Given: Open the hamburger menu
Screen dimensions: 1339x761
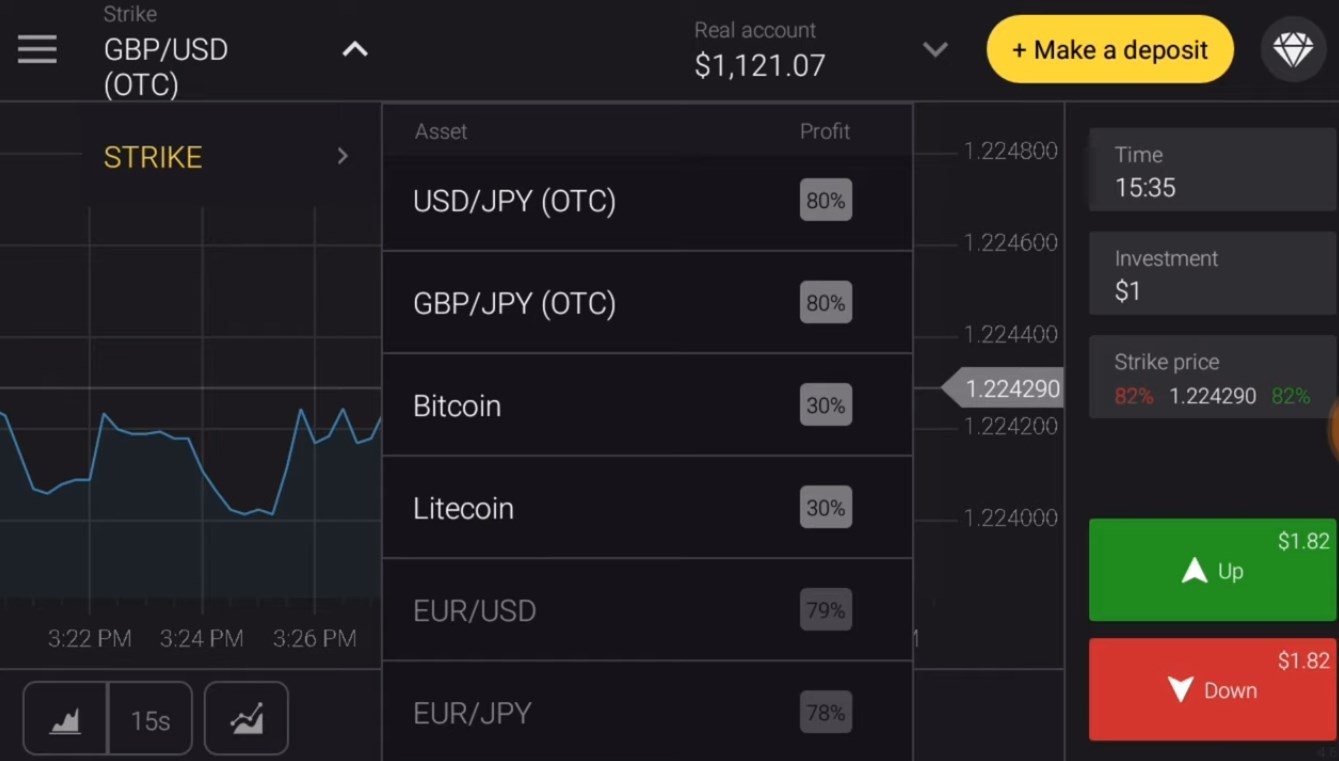Looking at the screenshot, I should pos(37,49).
